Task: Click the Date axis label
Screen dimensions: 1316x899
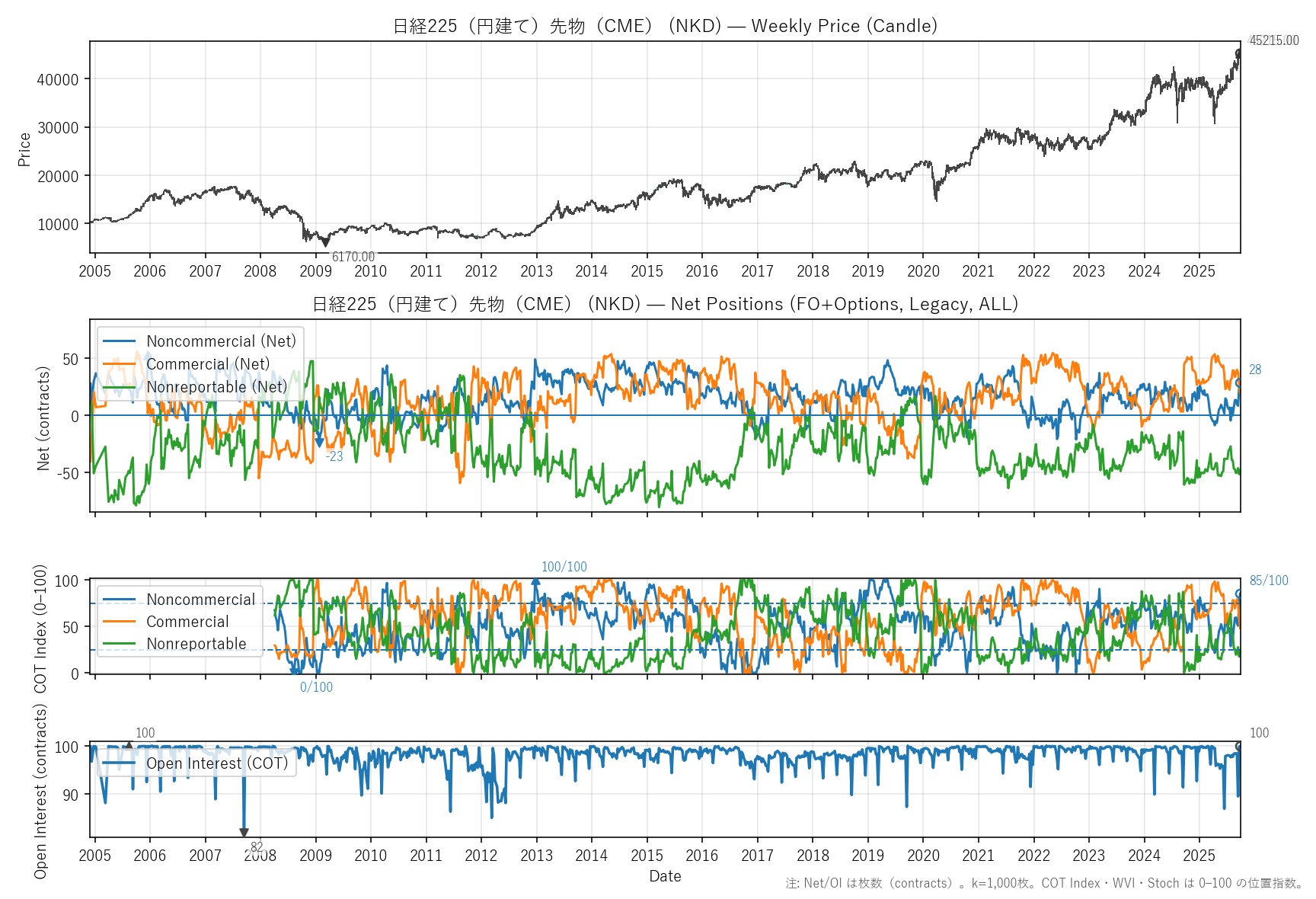Action: coord(665,876)
